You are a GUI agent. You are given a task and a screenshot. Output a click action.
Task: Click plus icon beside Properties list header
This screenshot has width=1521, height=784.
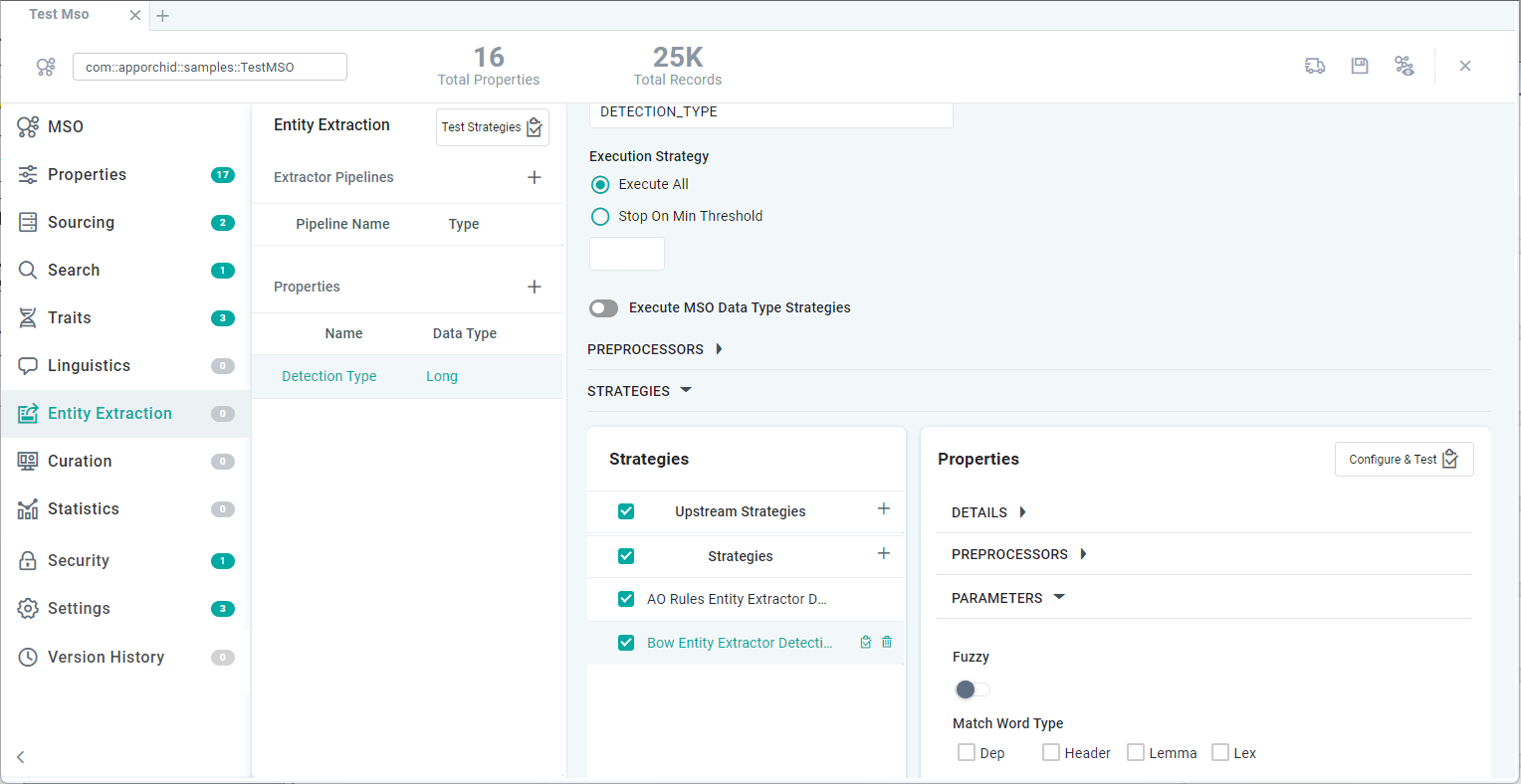pyautogui.click(x=535, y=287)
